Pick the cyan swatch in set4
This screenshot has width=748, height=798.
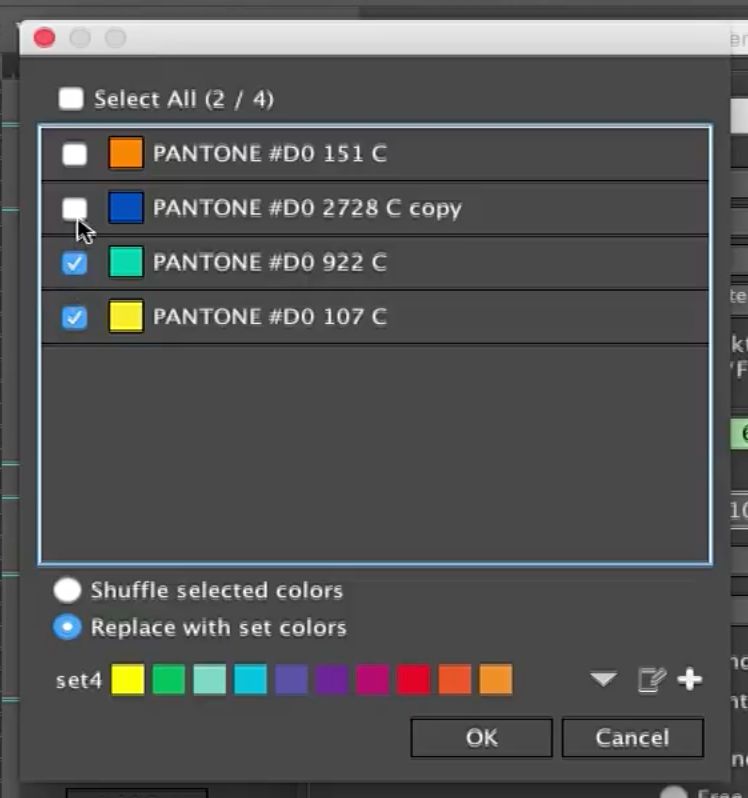coord(250,680)
